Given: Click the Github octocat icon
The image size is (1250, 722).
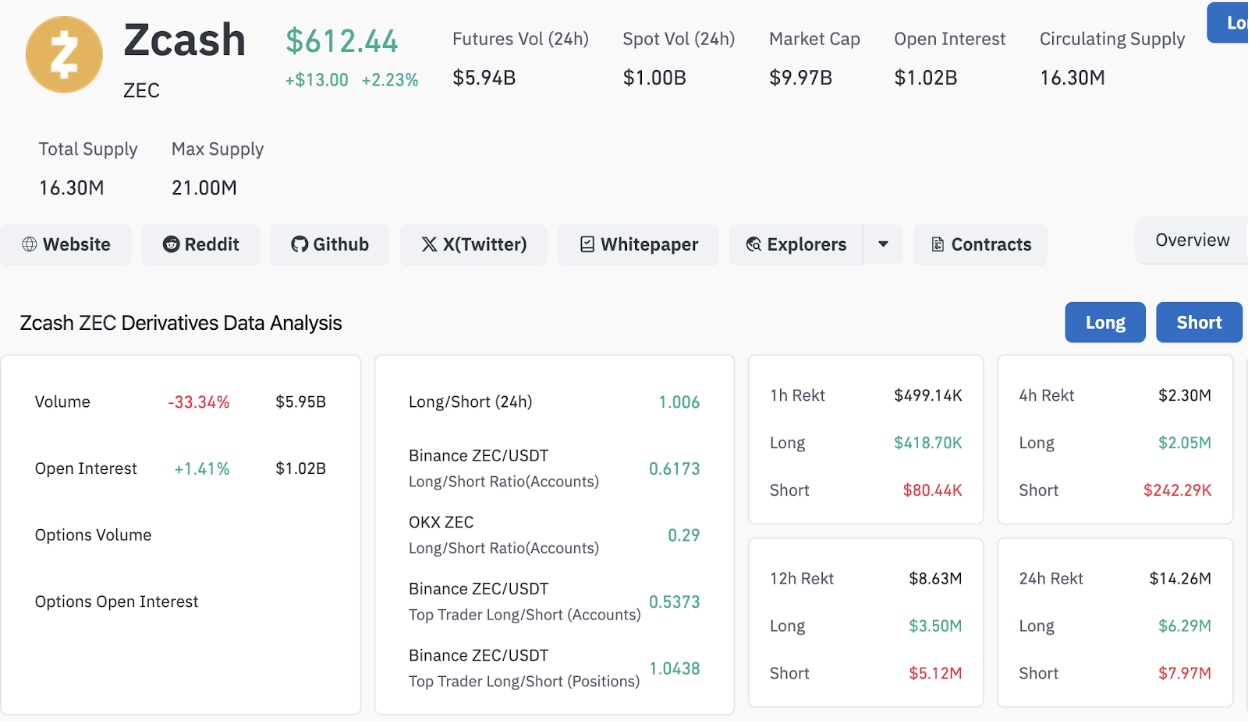Looking at the screenshot, I should (x=299, y=245).
